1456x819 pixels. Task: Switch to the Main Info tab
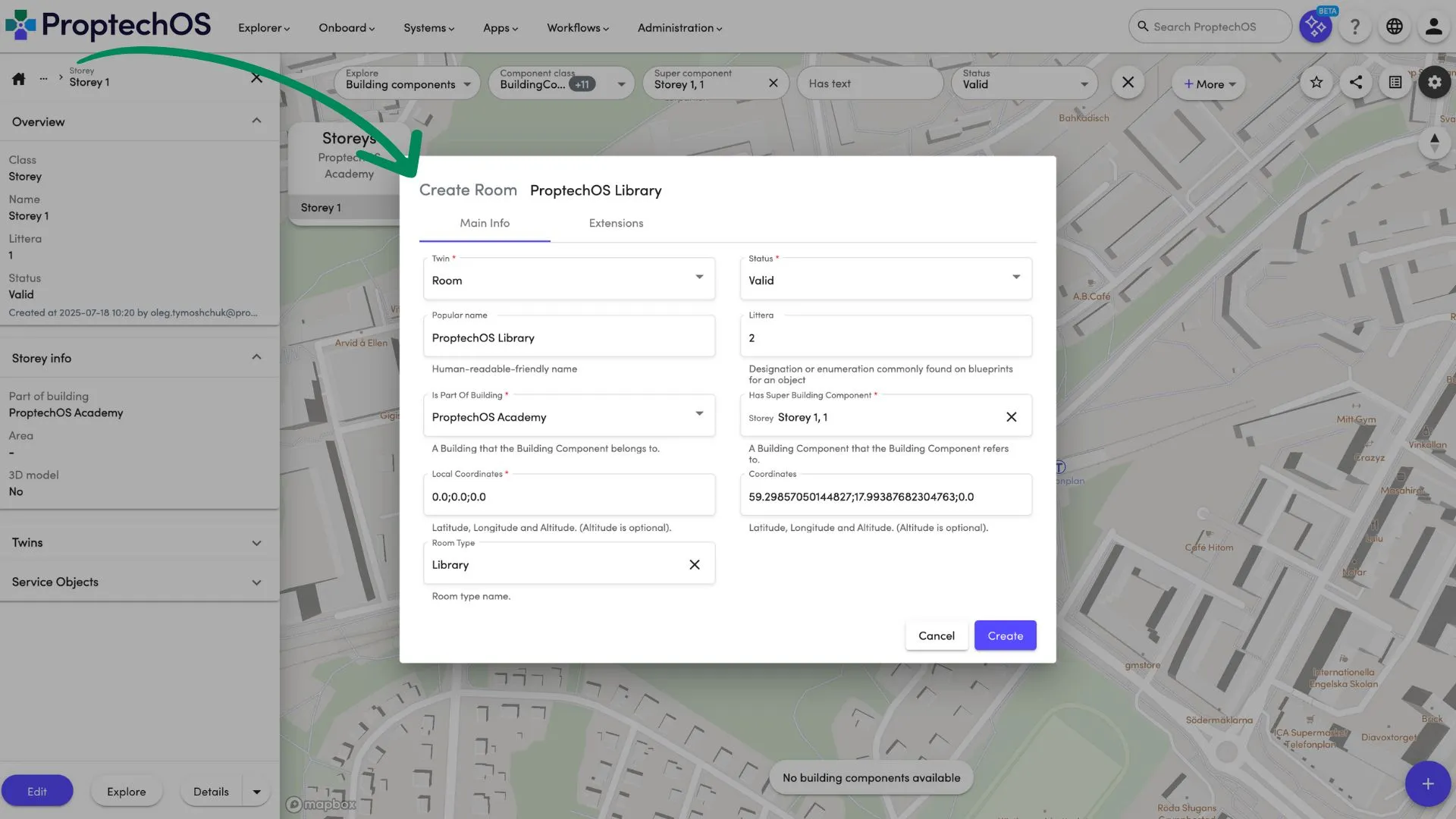click(x=485, y=223)
